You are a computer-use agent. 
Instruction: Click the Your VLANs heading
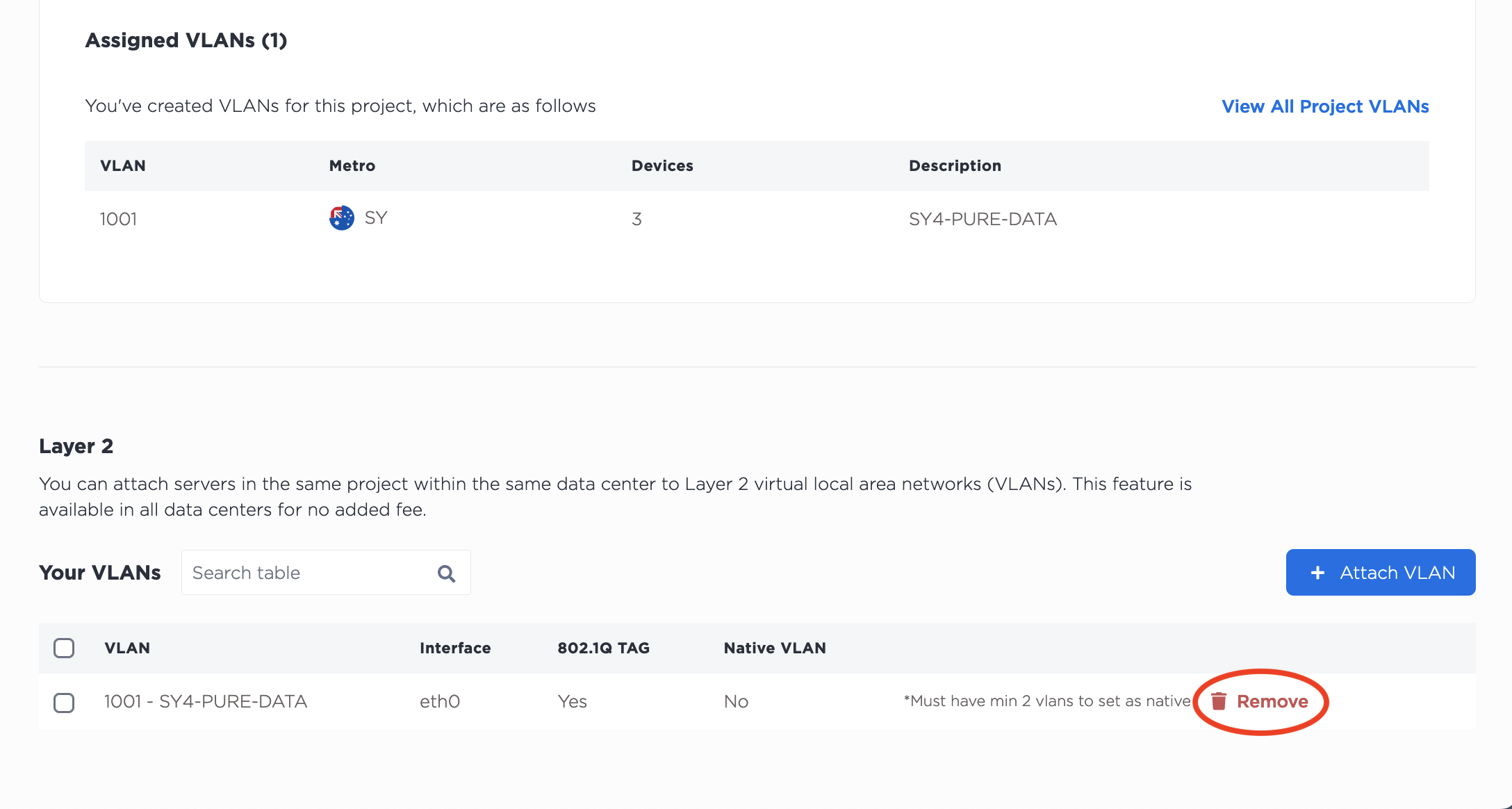(100, 573)
